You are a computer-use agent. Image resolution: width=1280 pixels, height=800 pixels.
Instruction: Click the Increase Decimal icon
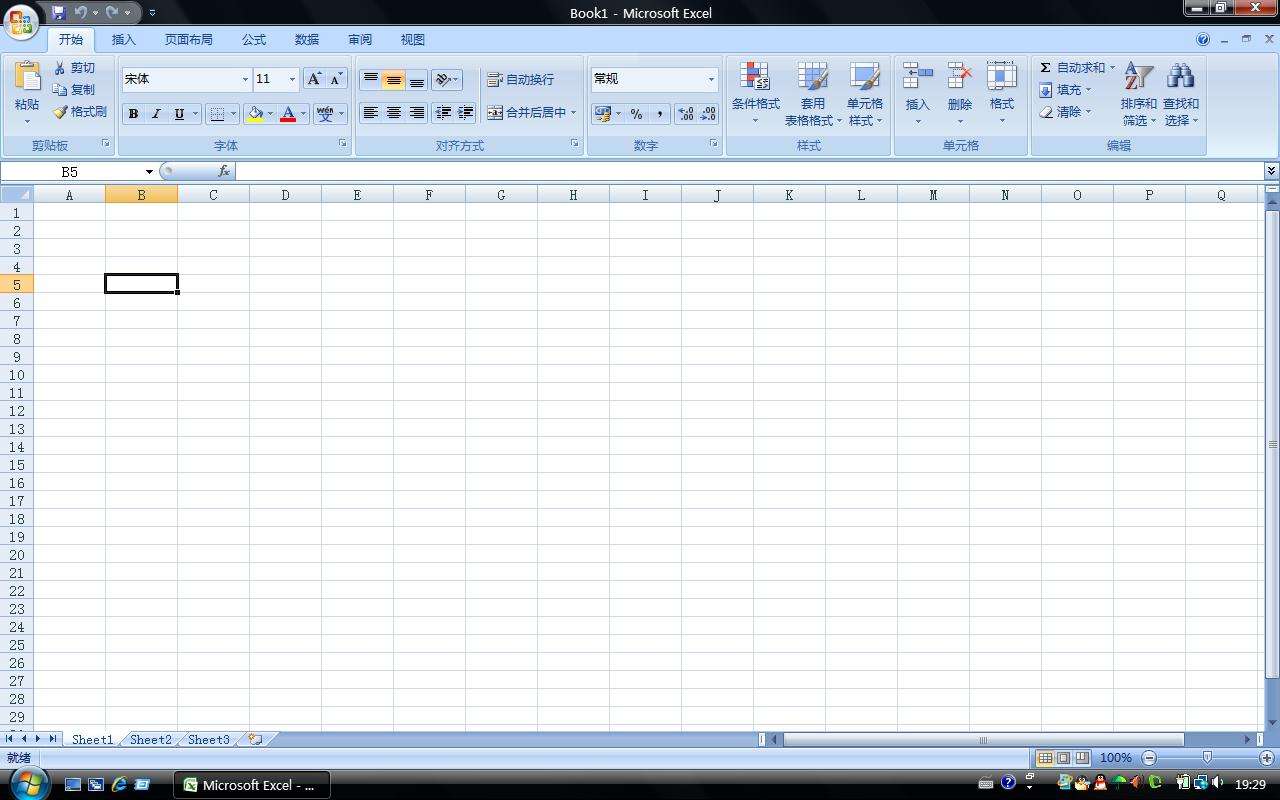tap(685, 113)
